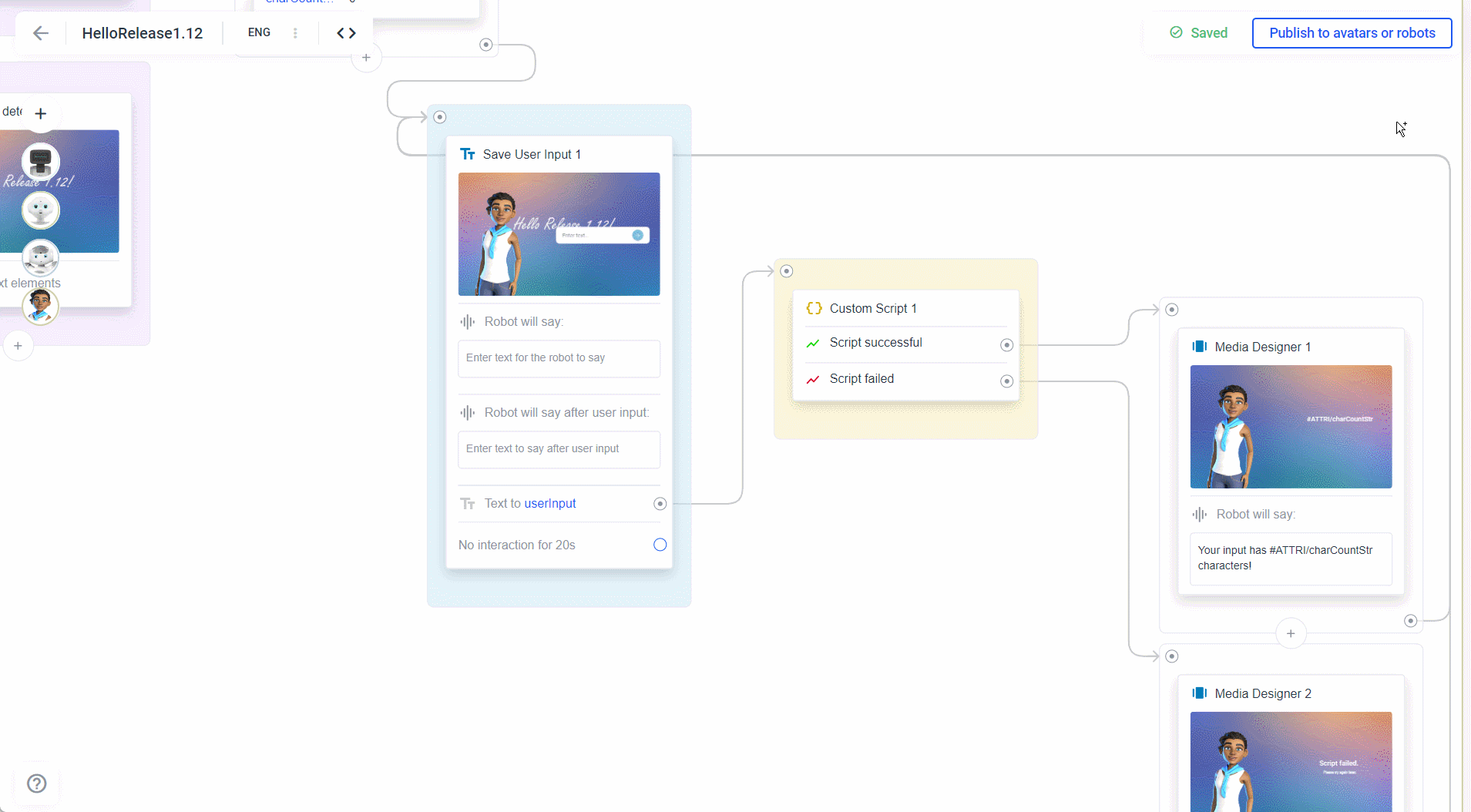Open the Media Designer 1 preview thumbnail

(x=1291, y=427)
